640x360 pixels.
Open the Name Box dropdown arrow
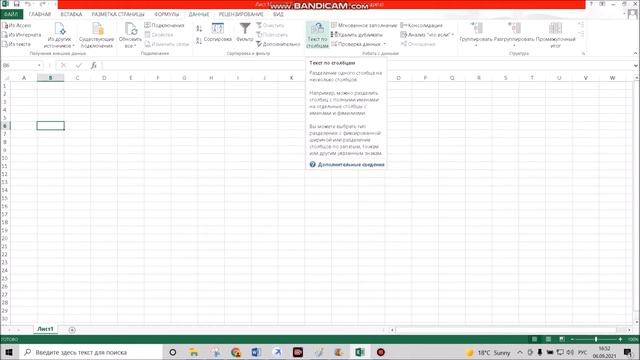[39, 65]
